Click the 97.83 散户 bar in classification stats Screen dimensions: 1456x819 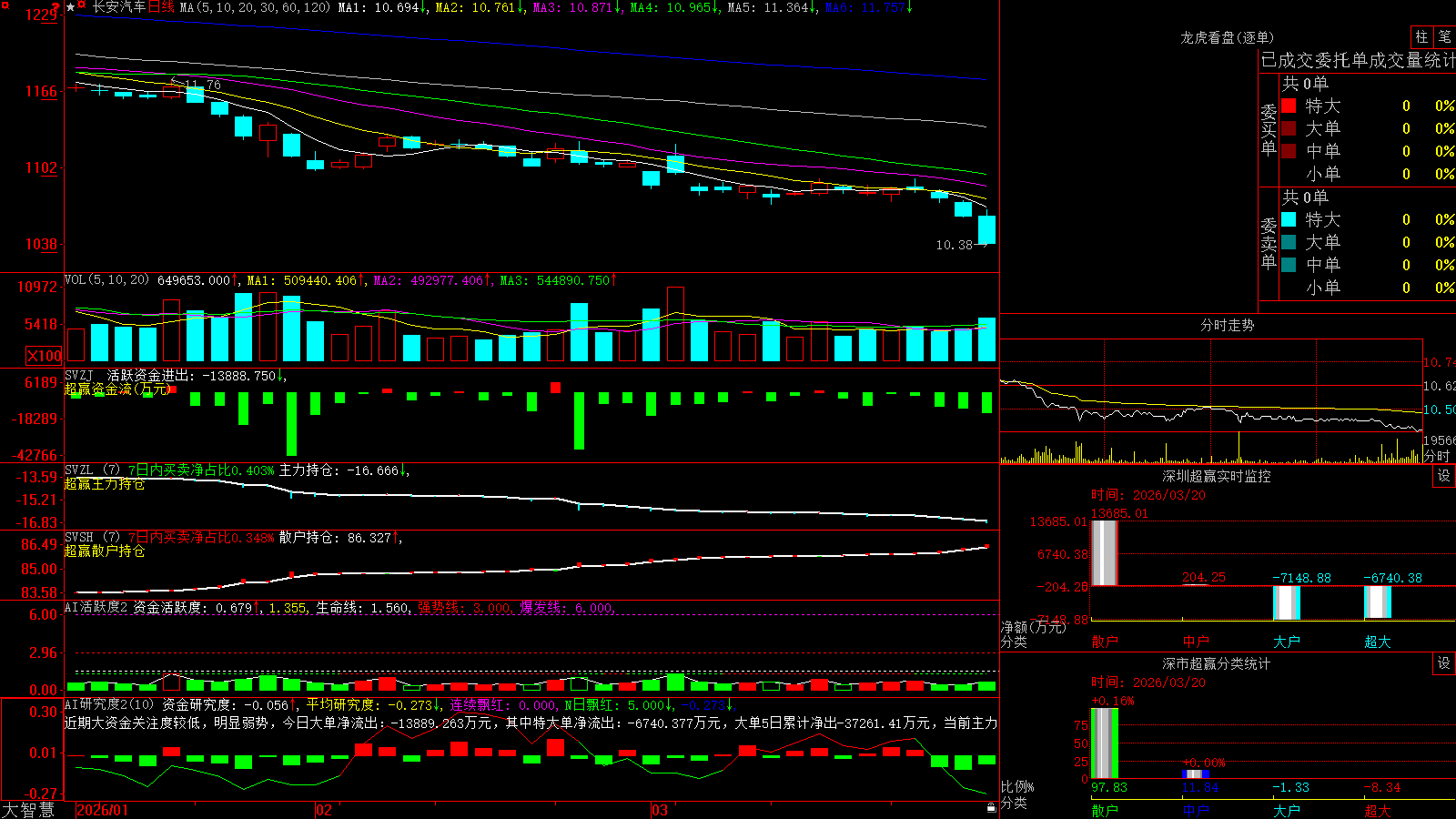(1105, 743)
